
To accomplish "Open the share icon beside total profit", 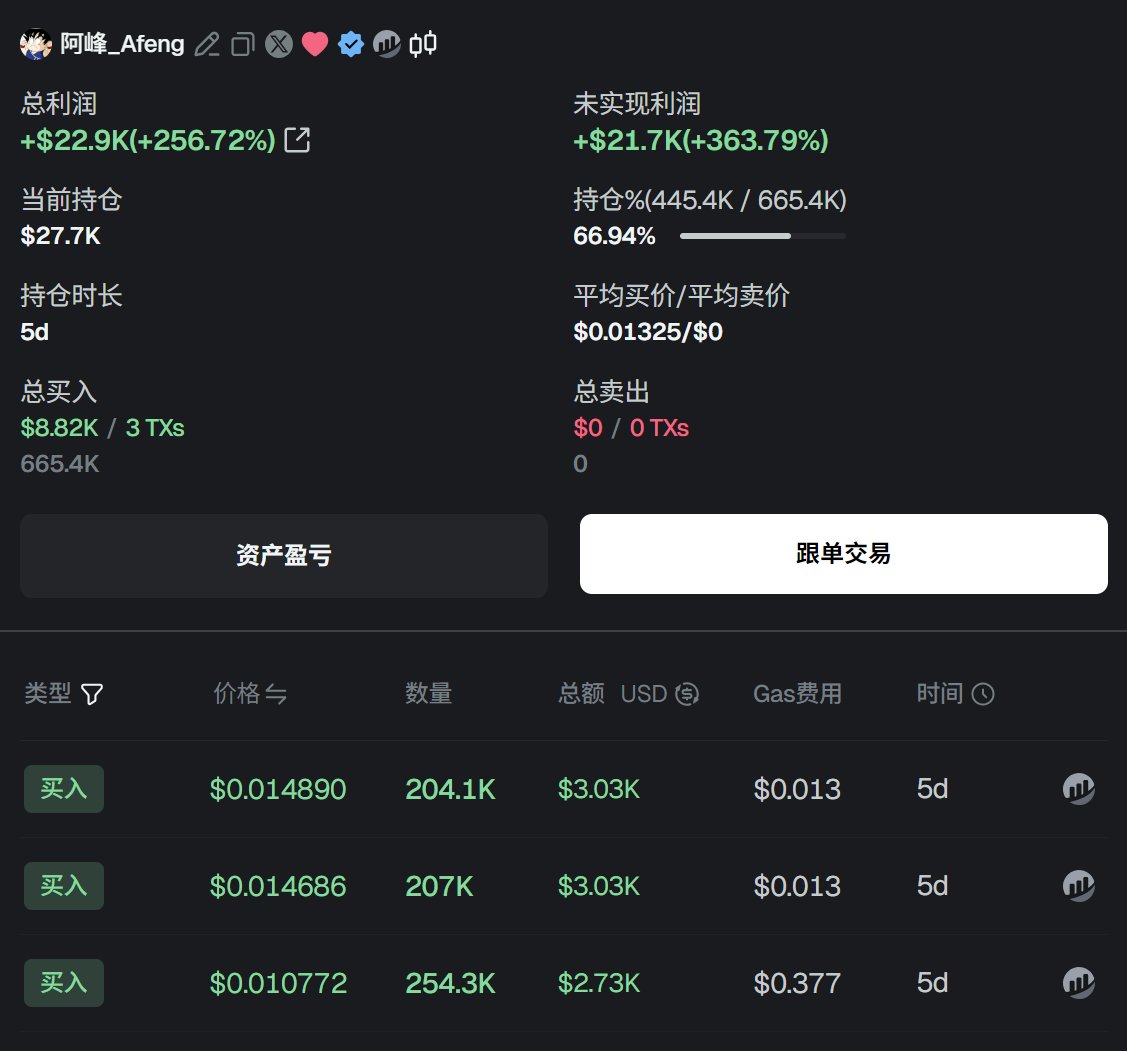I will click(x=297, y=140).
